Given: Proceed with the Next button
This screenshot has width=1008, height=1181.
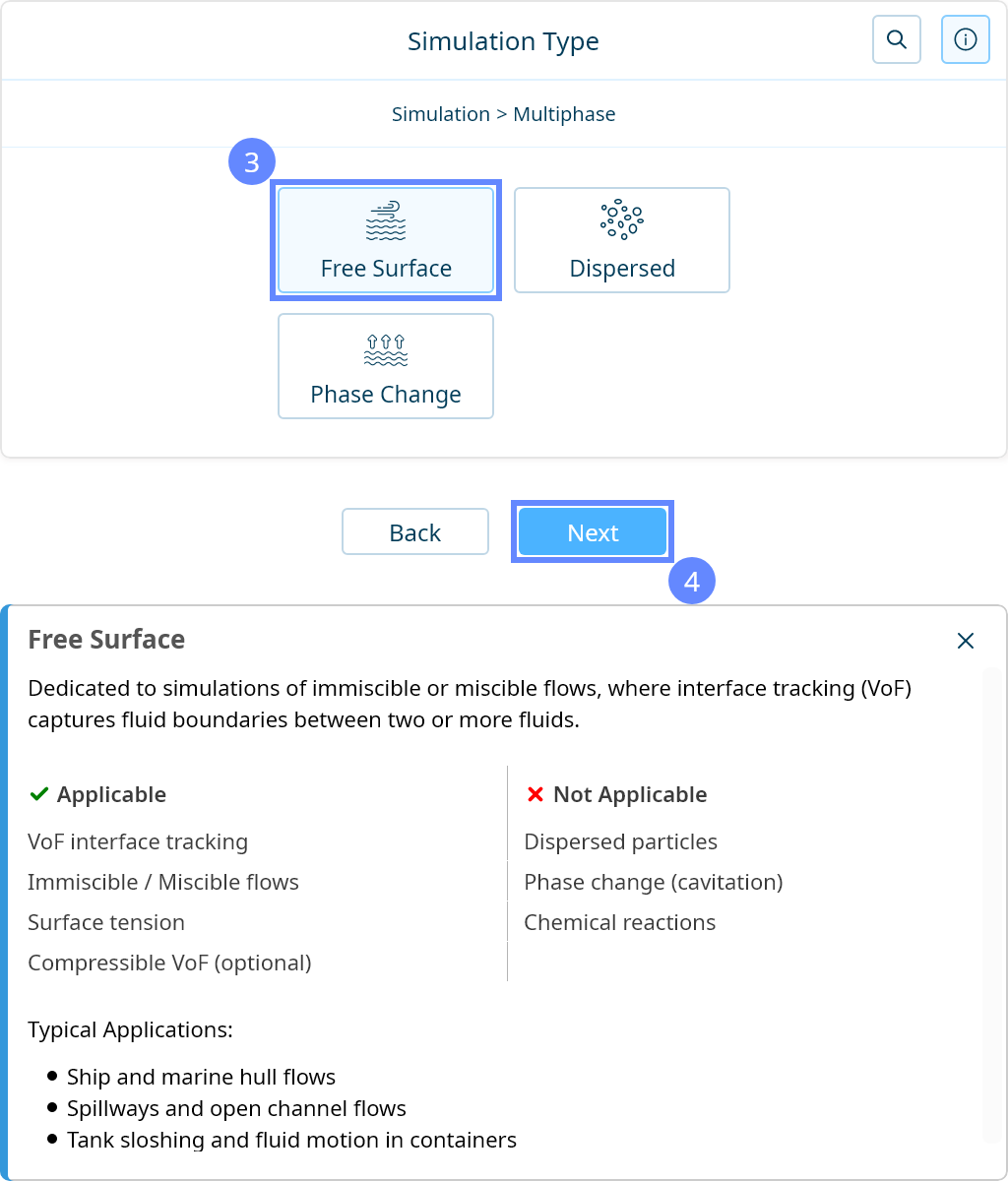Looking at the screenshot, I should tap(593, 532).
